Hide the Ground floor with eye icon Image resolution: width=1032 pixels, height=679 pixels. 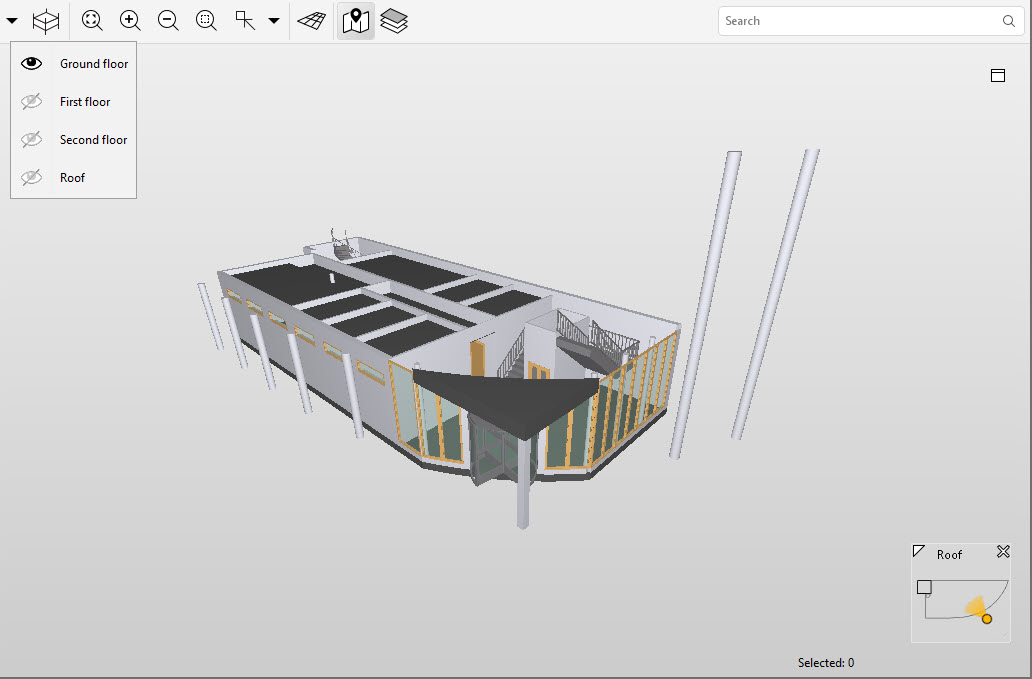(31, 63)
